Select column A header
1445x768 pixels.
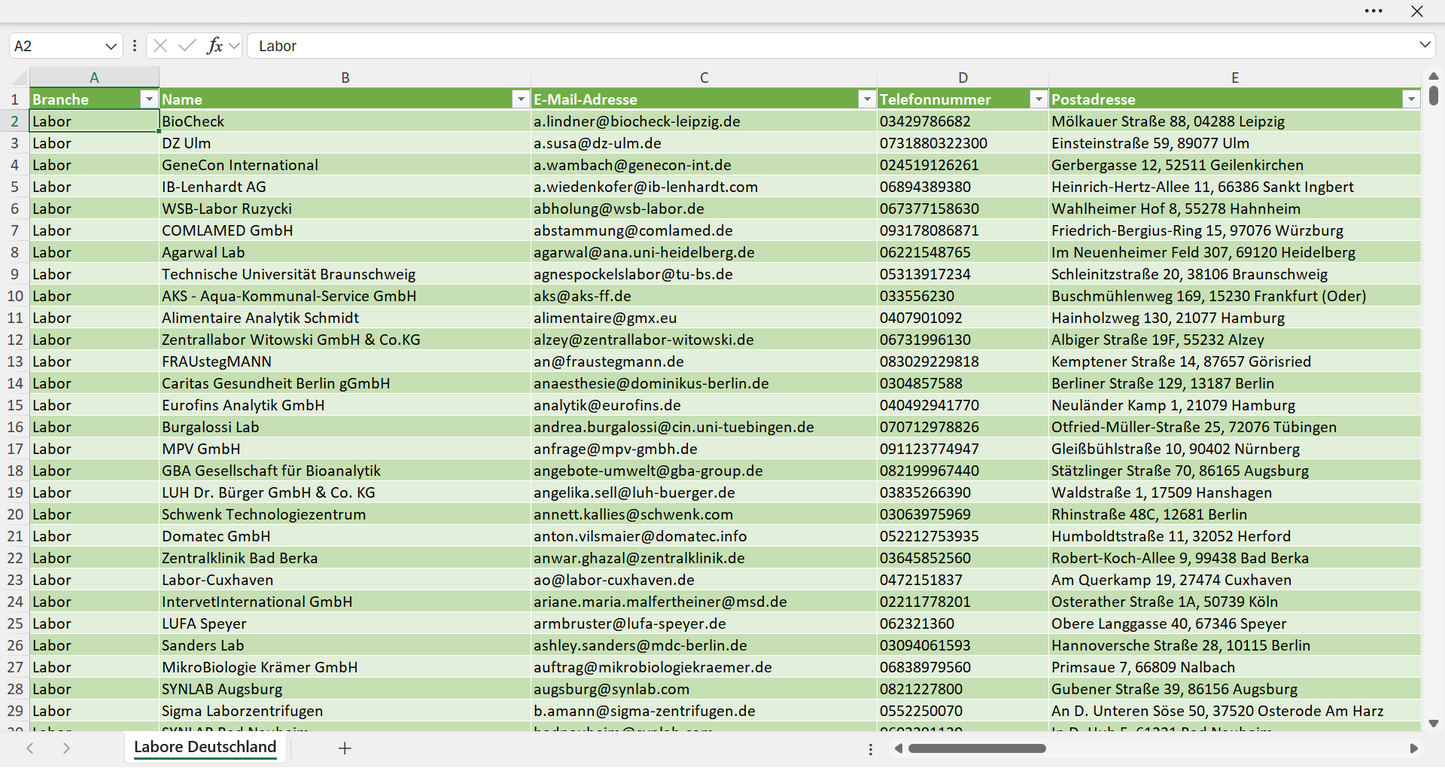click(94, 77)
